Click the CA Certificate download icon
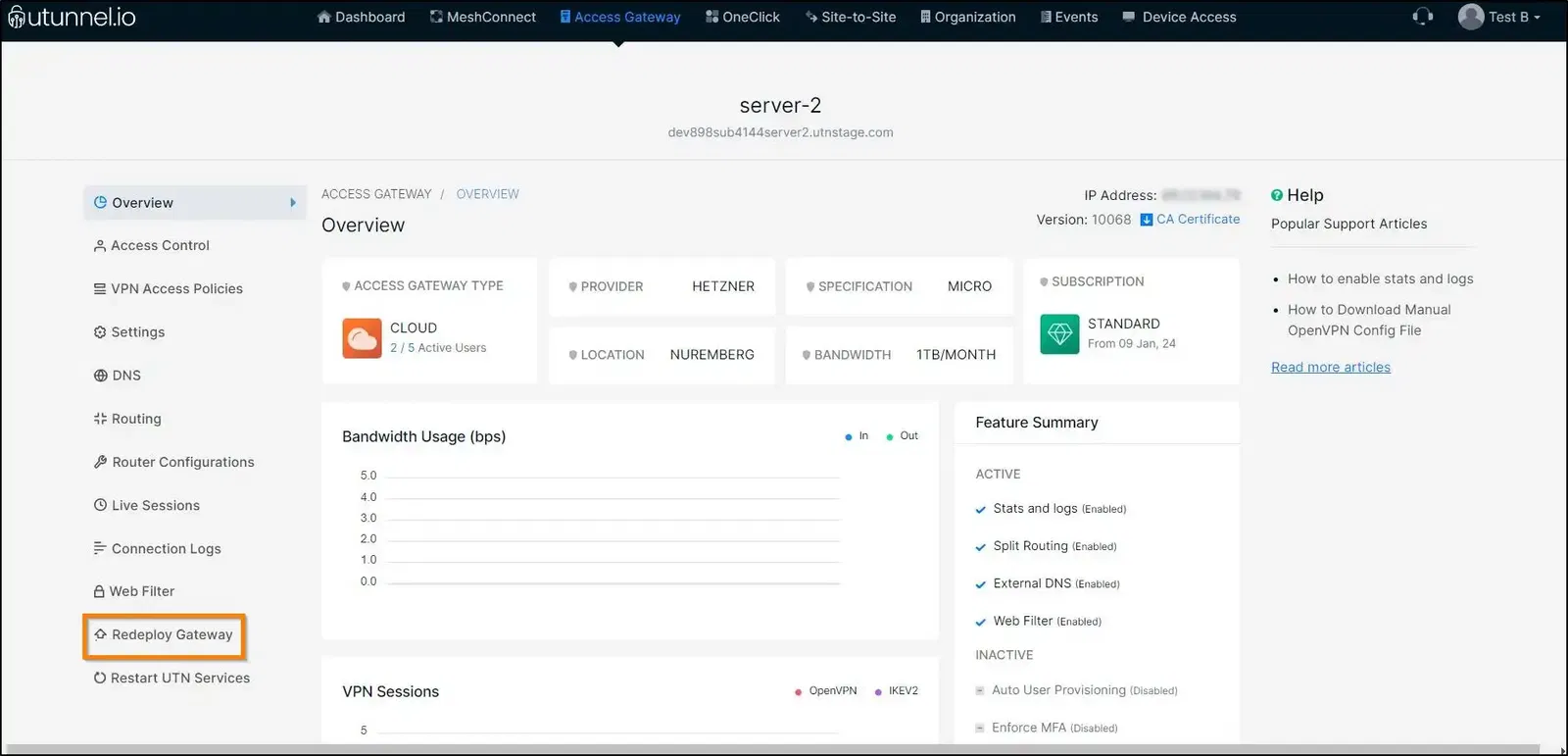 coord(1146,220)
